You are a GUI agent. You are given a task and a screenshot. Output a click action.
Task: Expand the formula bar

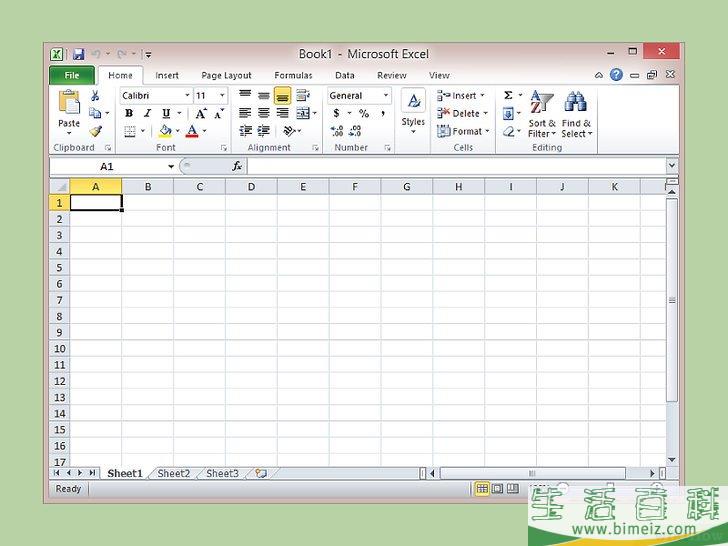(671, 166)
